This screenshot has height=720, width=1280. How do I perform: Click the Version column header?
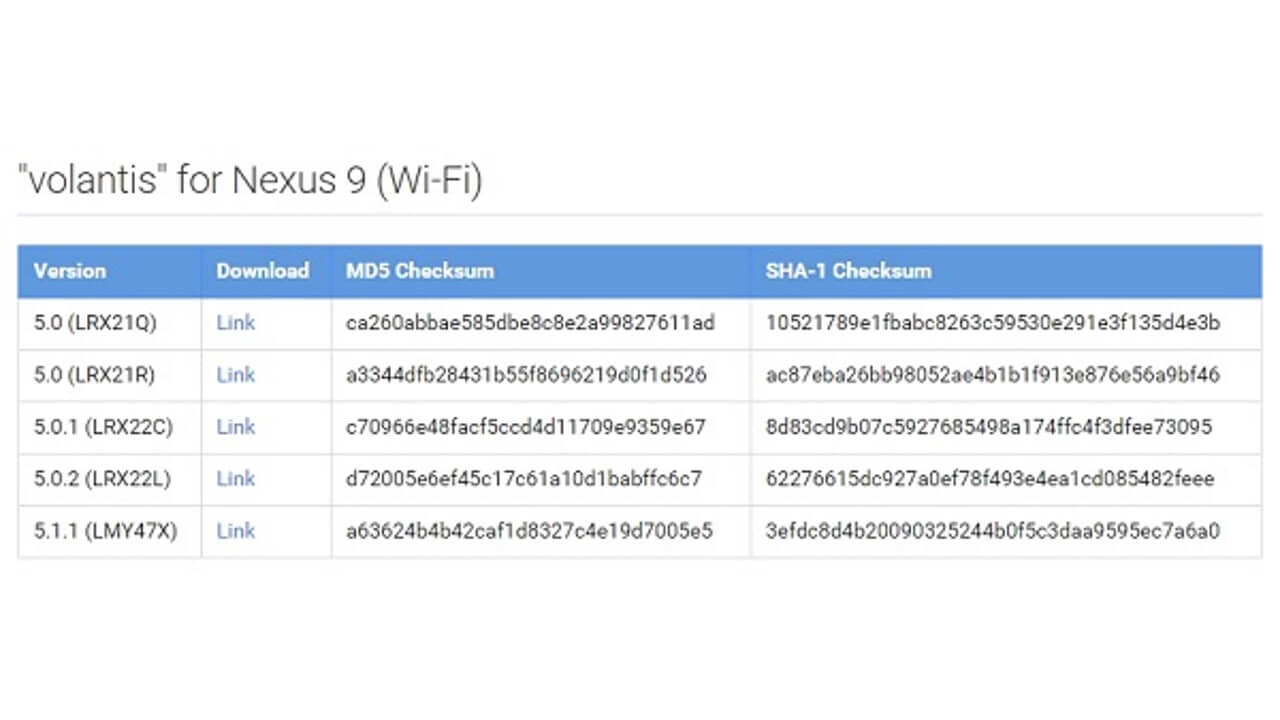click(x=70, y=271)
